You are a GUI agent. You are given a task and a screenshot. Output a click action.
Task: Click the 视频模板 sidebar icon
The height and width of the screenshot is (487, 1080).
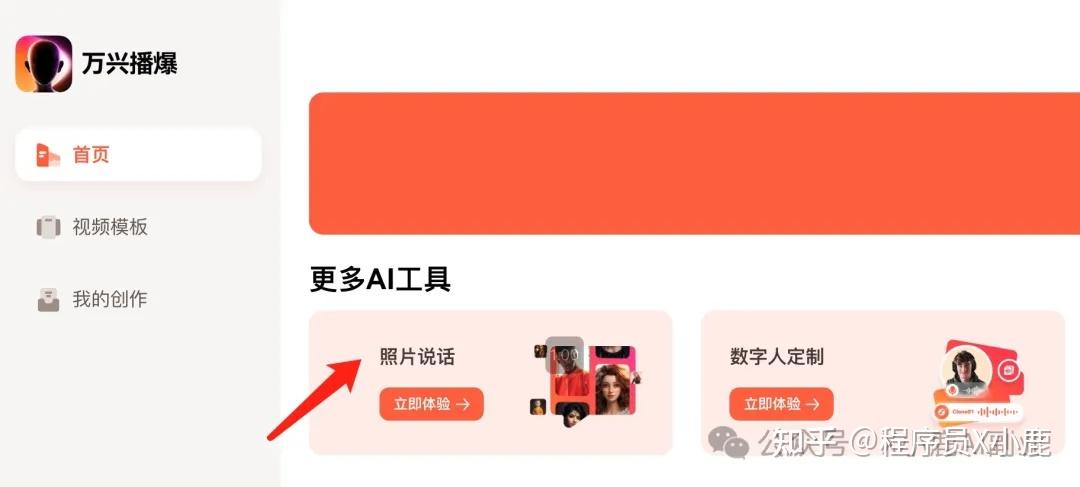click(48, 227)
